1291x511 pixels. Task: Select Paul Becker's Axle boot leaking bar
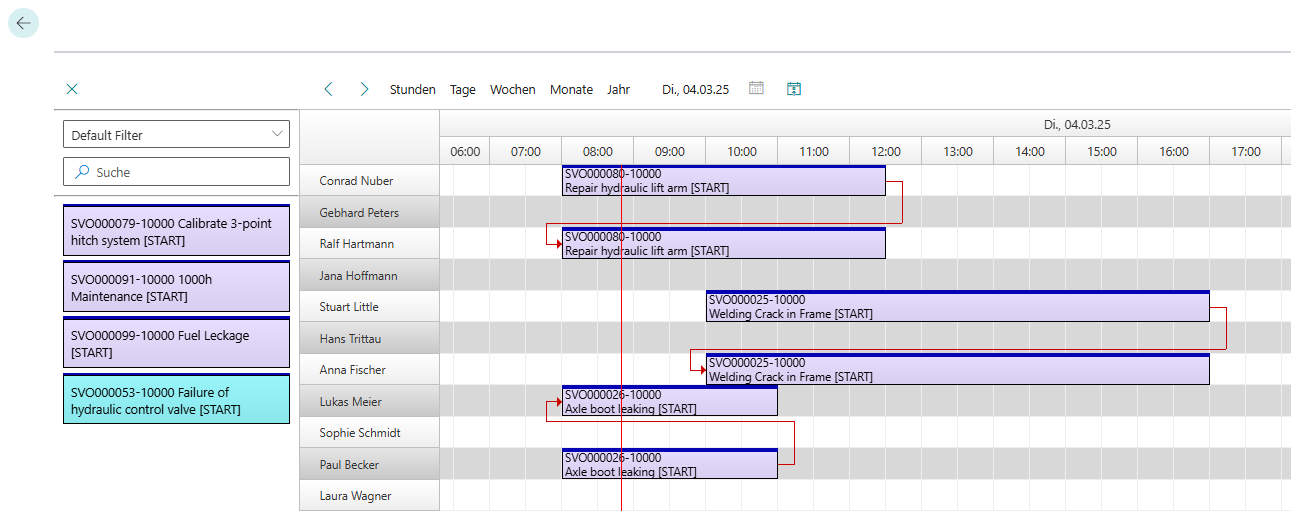tap(670, 464)
